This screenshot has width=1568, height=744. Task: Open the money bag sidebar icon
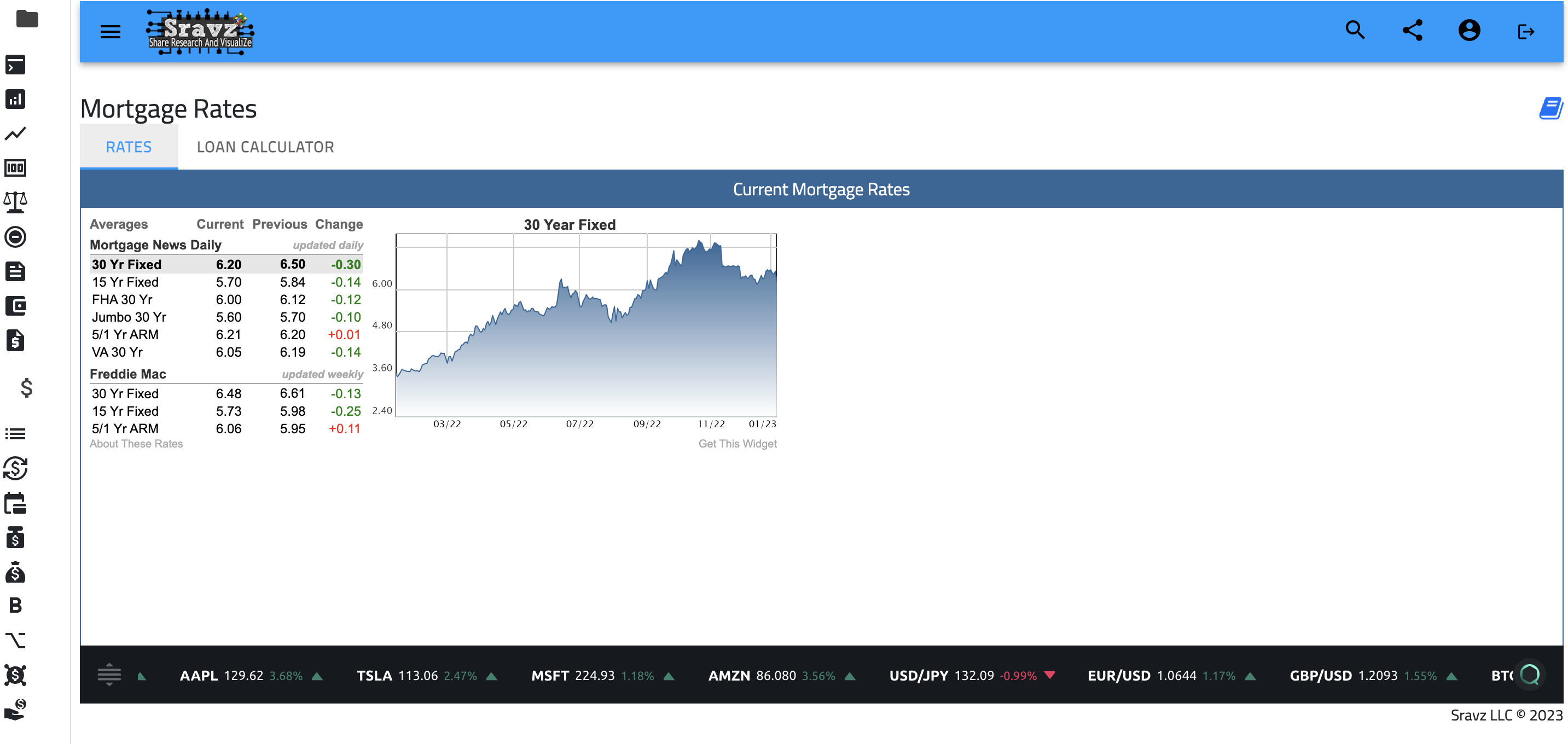(15, 572)
